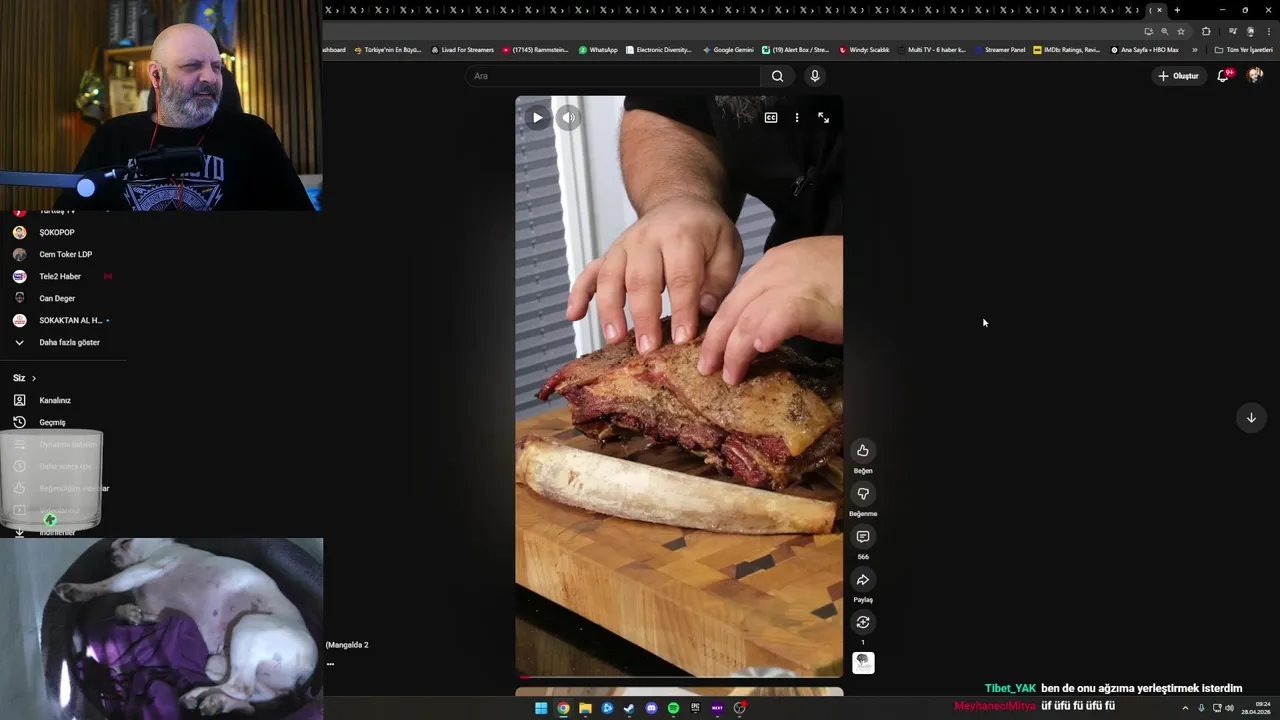Go to next Short with down arrow
The image size is (1280, 720).
pyautogui.click(x=1251, y=418)
